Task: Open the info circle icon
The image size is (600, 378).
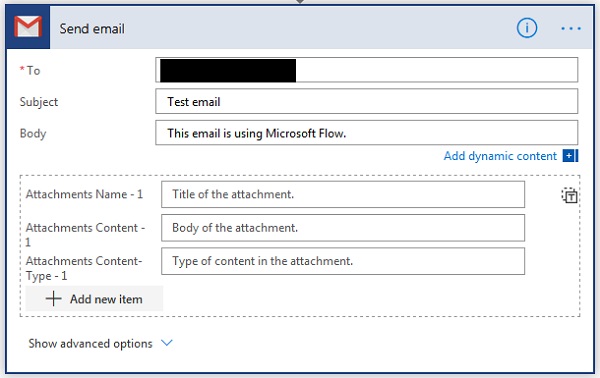Action: coord(527,28)
